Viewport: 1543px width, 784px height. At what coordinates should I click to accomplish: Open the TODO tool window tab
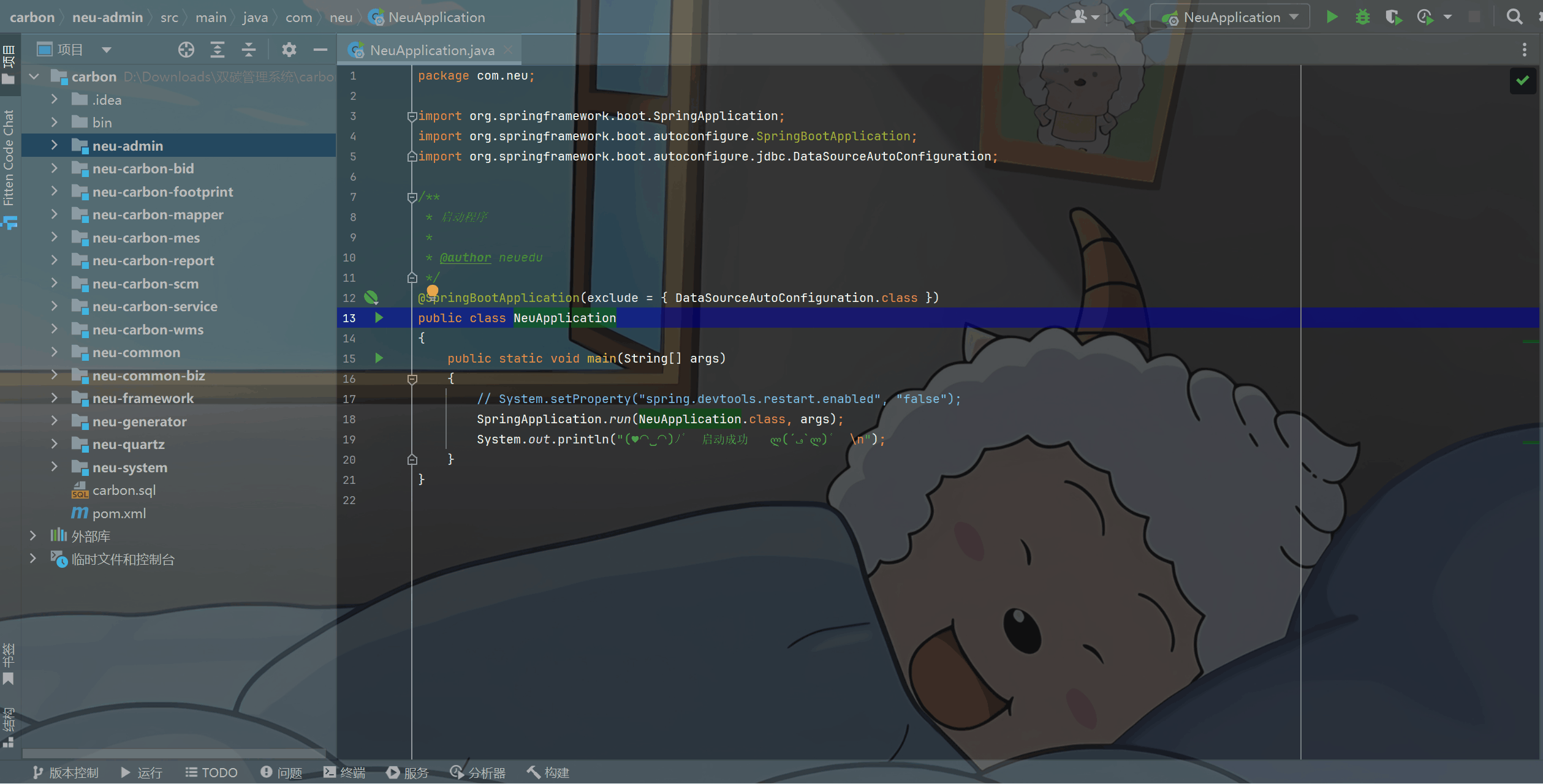[x=211, y=772]
